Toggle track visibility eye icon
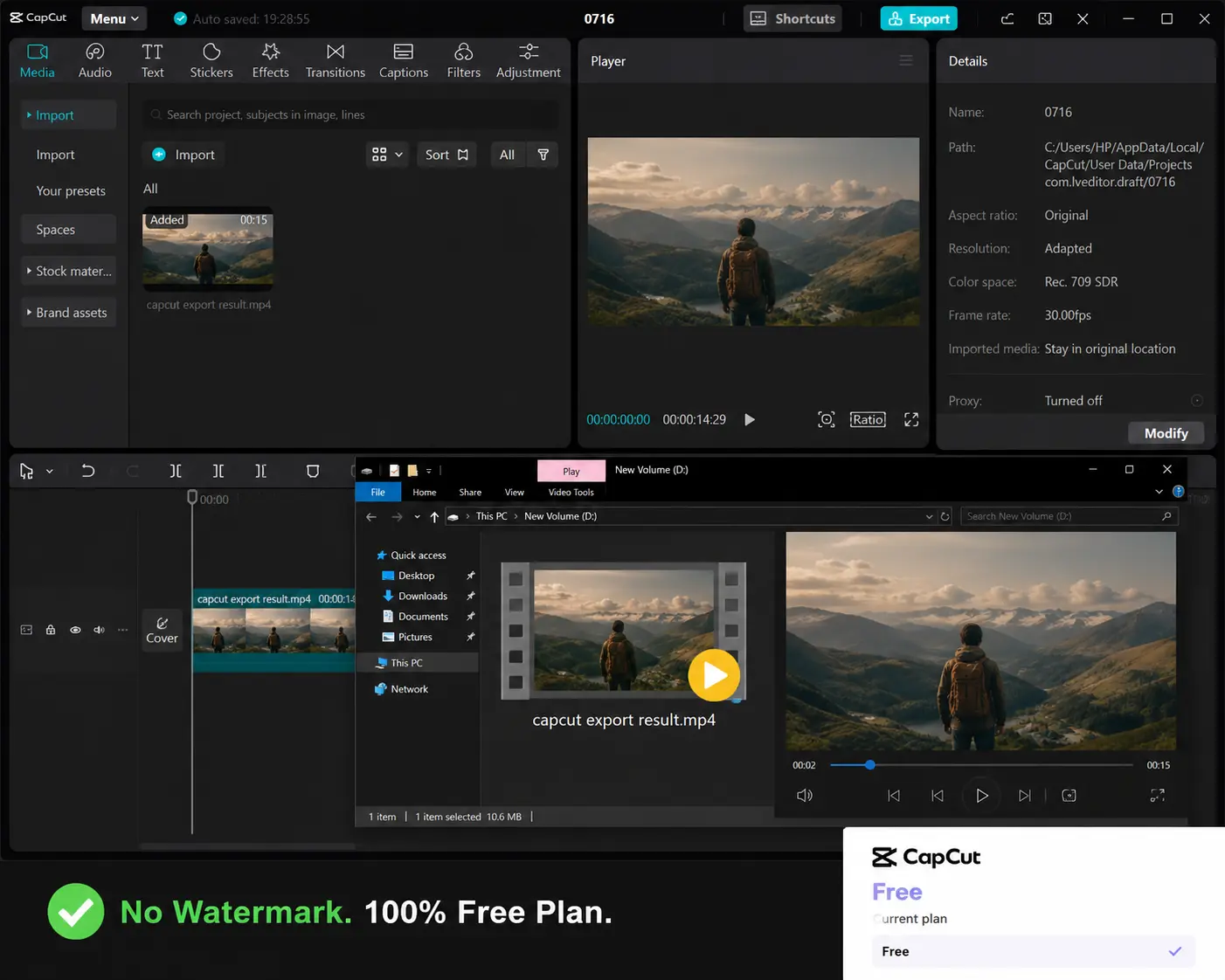 coord(75,630)
